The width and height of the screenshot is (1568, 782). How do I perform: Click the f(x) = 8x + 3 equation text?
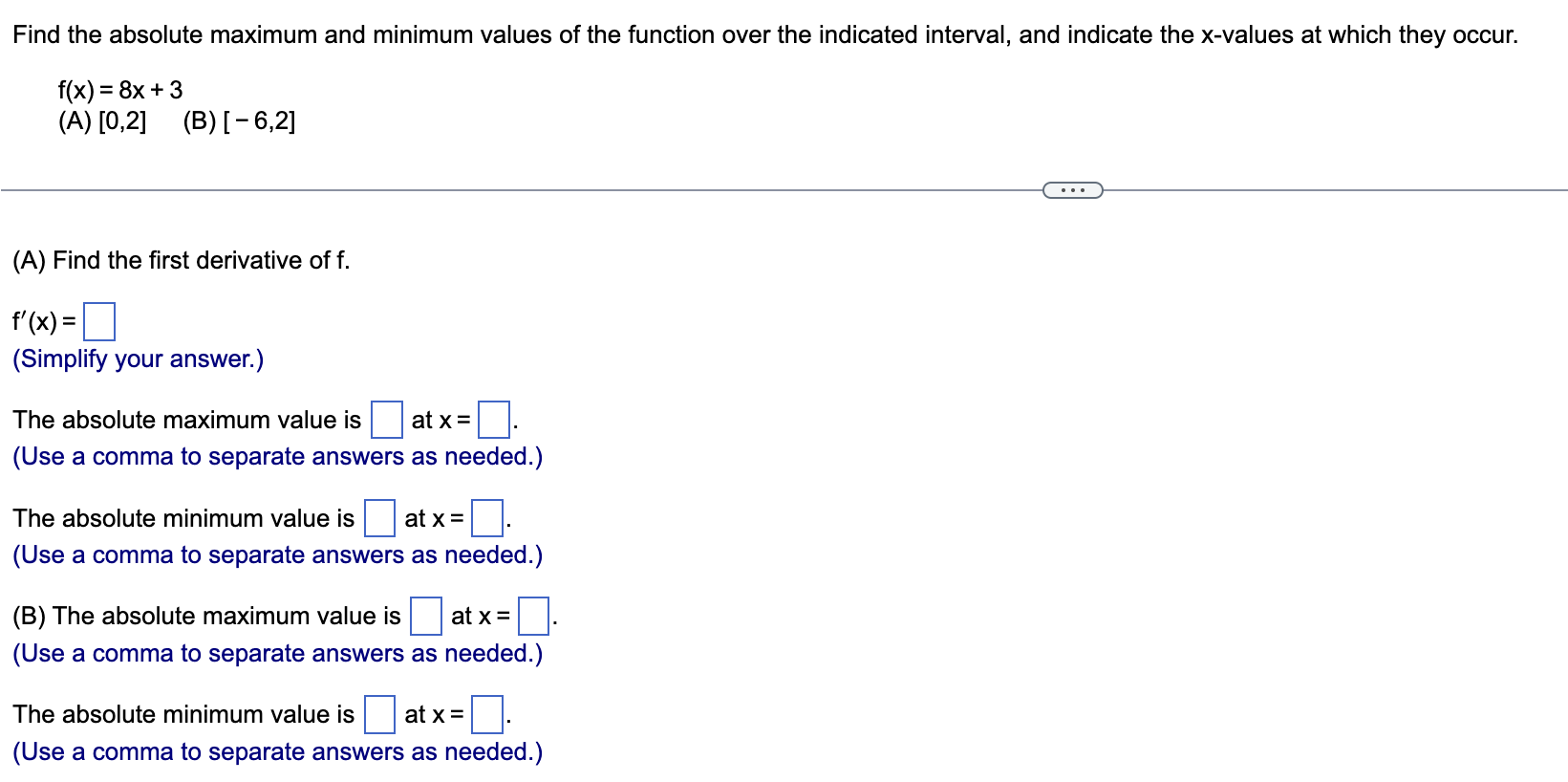click(118, 90)
